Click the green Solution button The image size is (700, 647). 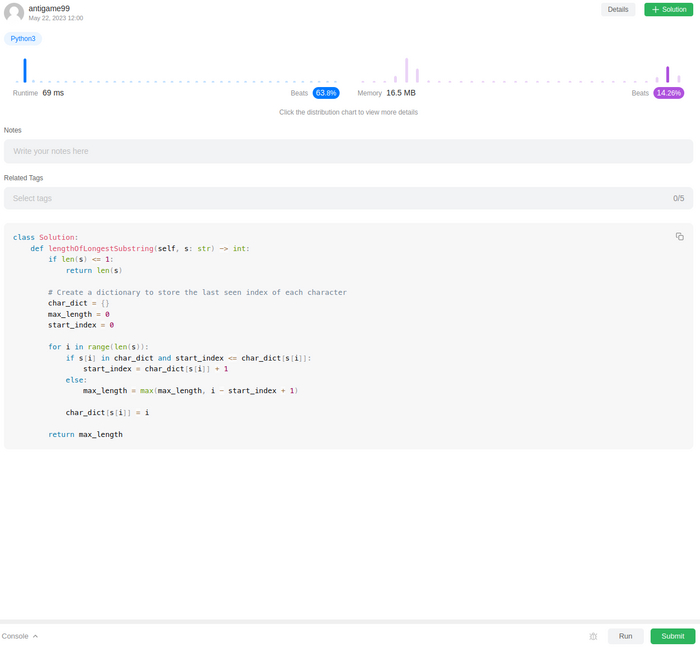tap(669, 9)
